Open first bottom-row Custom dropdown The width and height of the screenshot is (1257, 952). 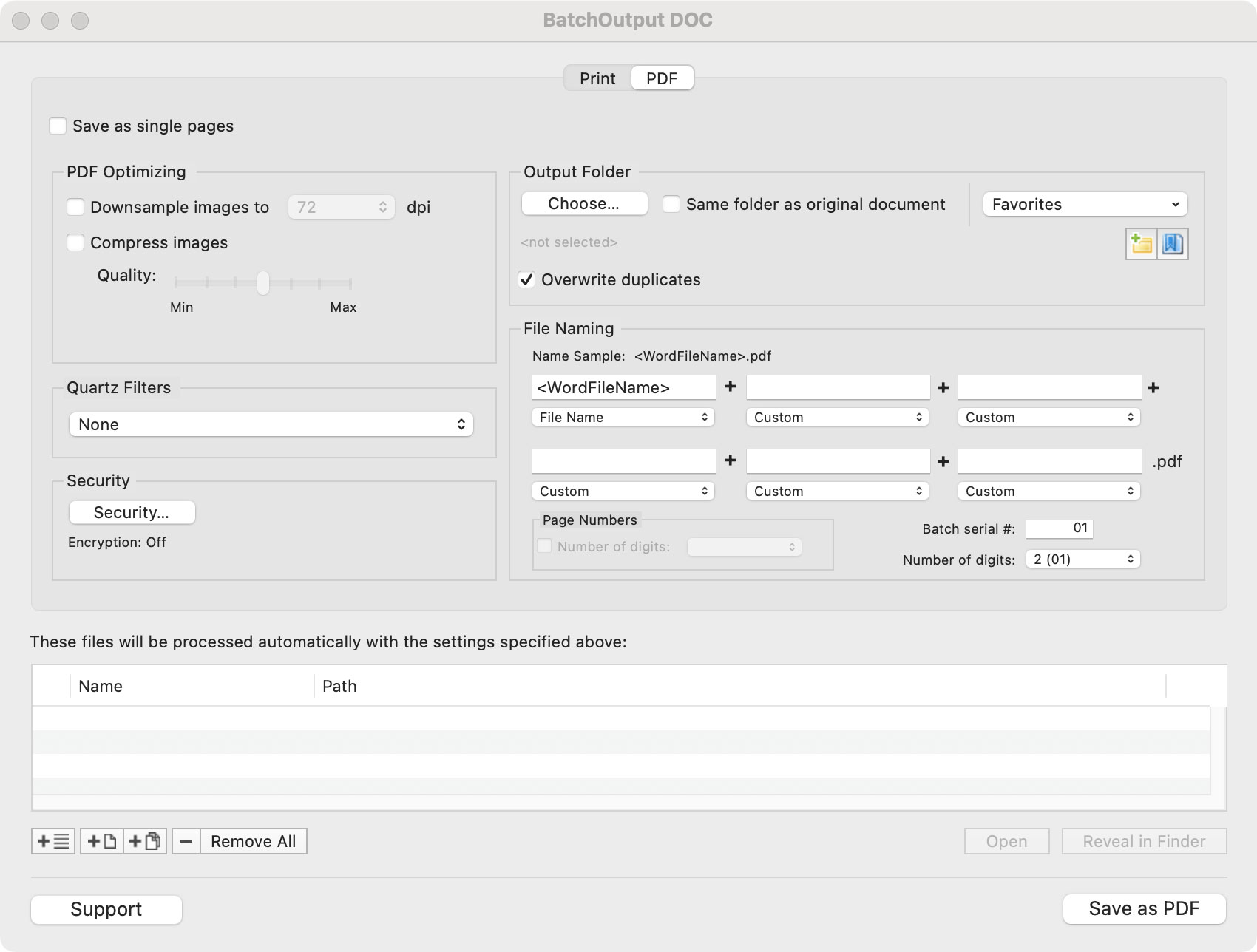click(623, 491)
